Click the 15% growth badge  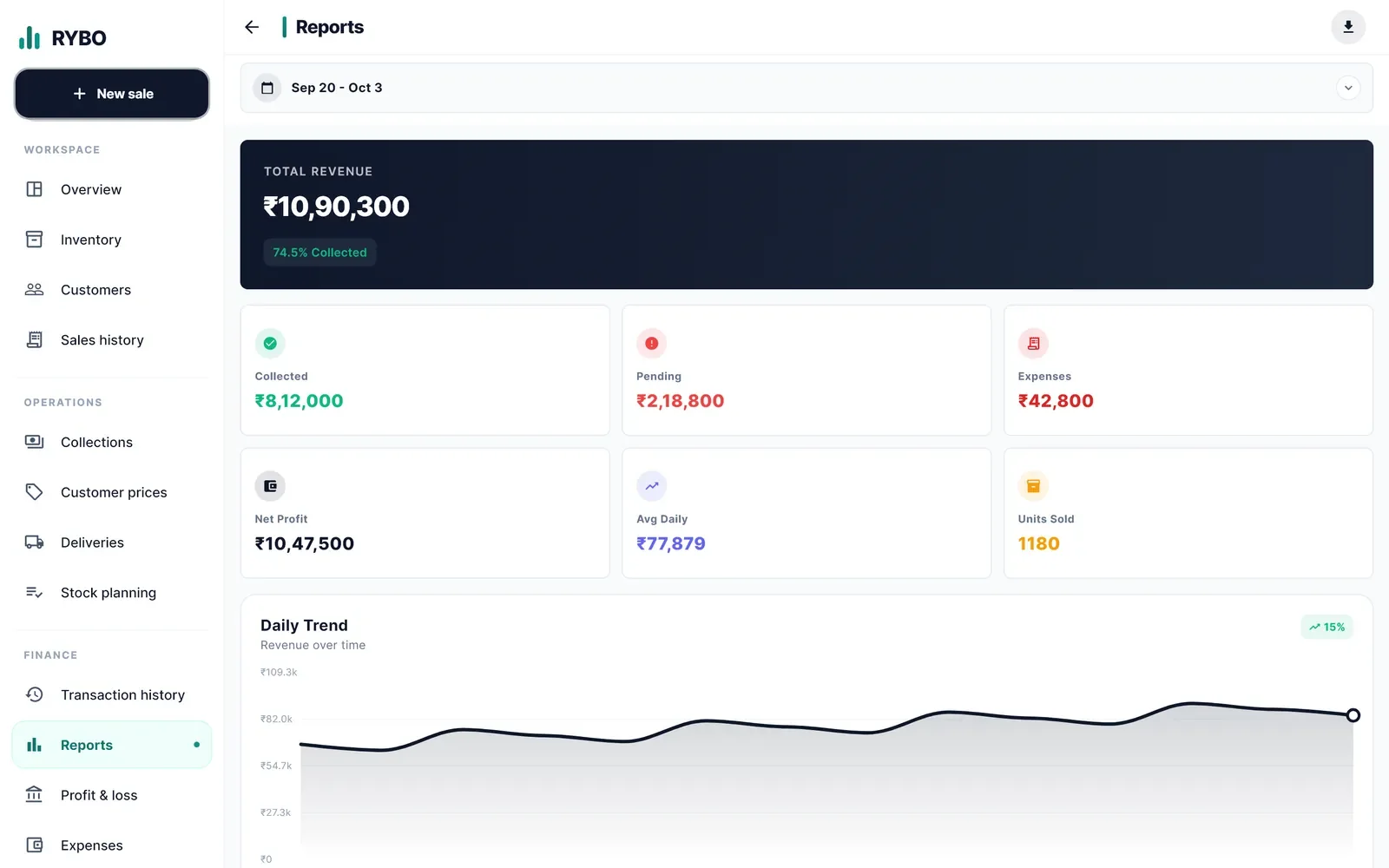point(1326,627)
